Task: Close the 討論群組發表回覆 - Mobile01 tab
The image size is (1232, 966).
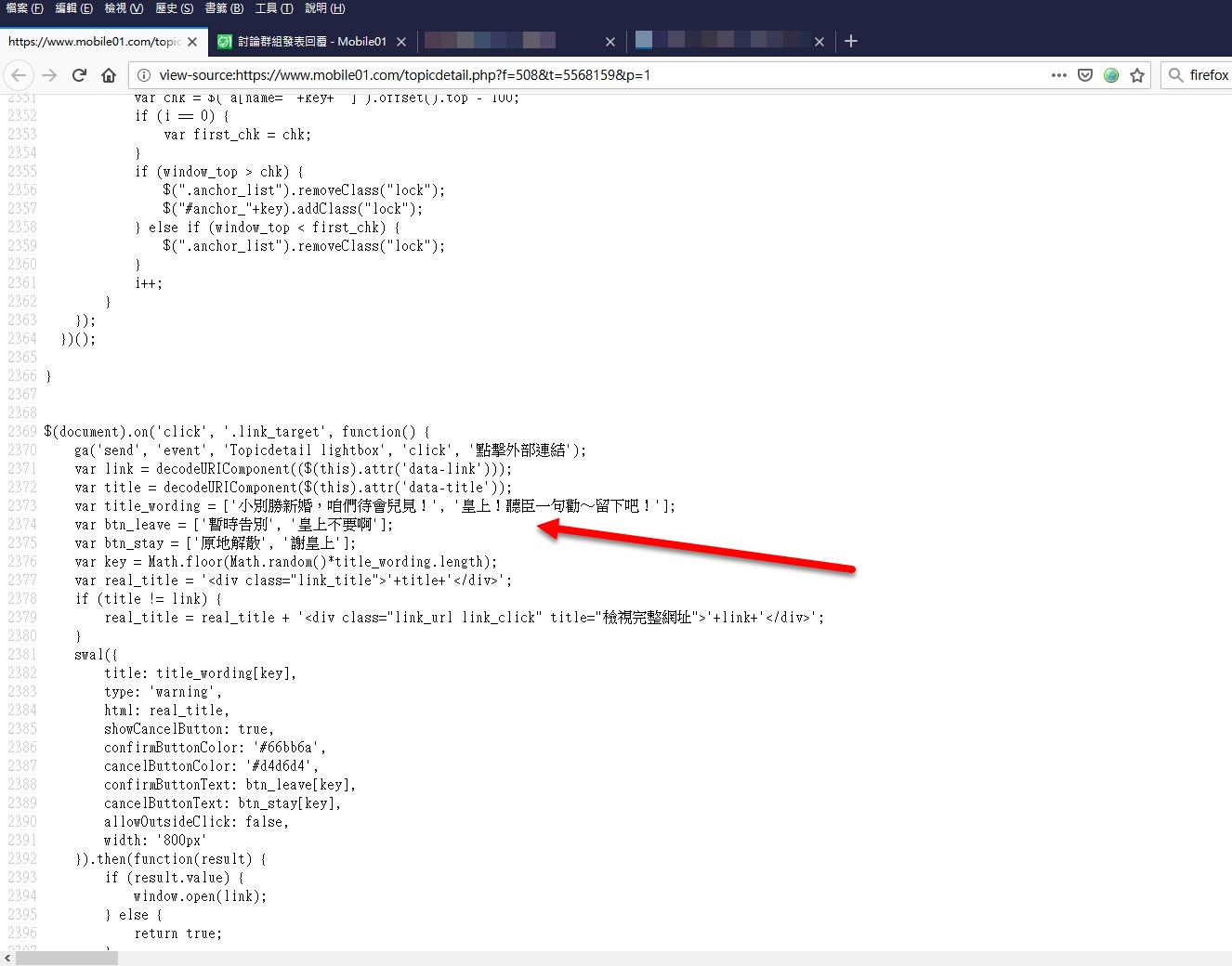Action: coord(401,42)
